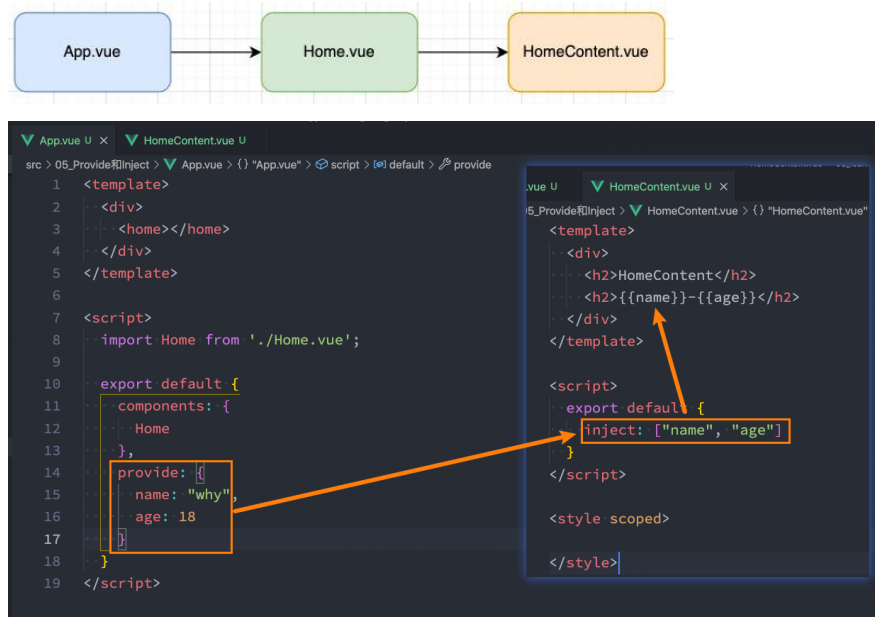Viewport: 882px width, 621px height.
Task: Click HomeContent.vue in right pane breadcrumb
Action: (692, 211)
